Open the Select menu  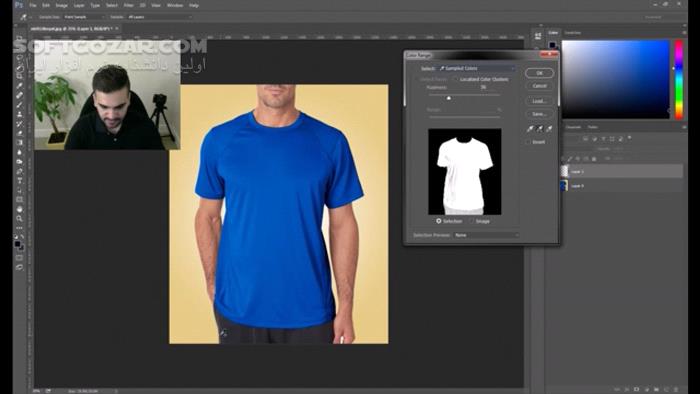click(112, 5)
